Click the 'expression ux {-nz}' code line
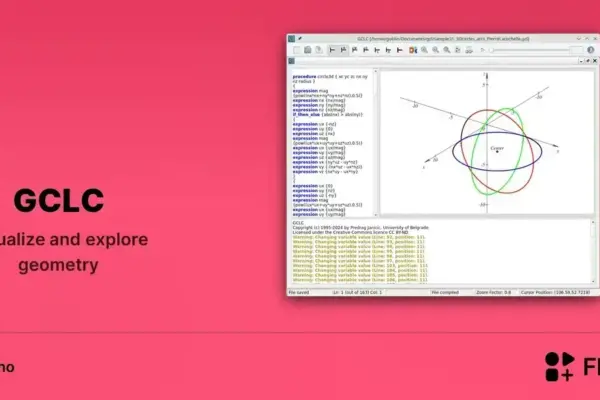The height and width of the screenshot is (400, 600). 315,124
